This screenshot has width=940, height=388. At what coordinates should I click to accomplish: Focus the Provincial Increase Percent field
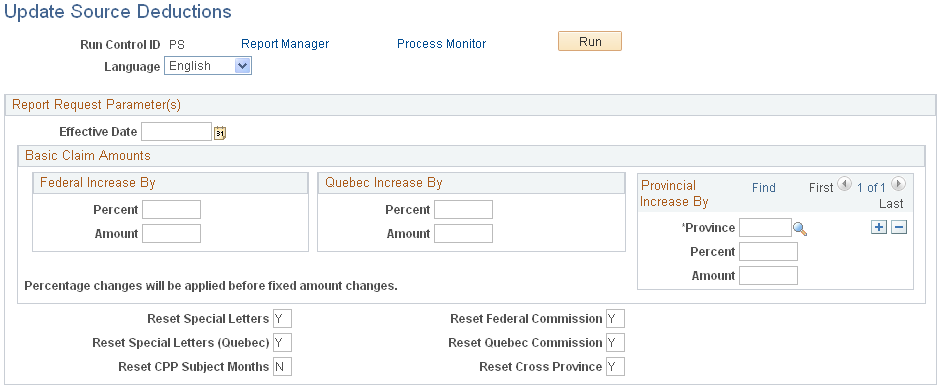click(x=769, y=252)
